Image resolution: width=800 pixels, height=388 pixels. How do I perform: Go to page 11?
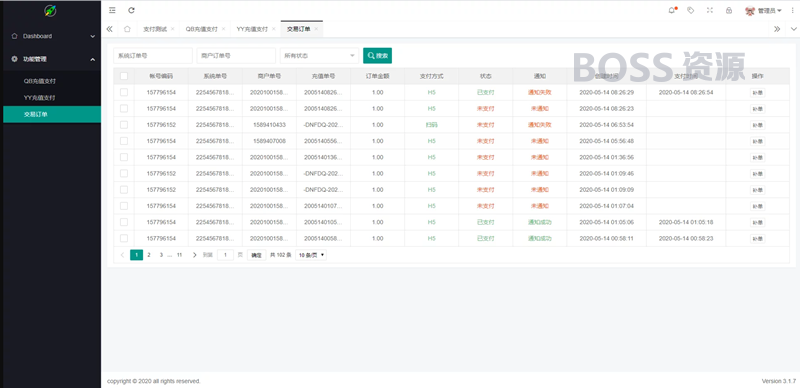point(179,255)
